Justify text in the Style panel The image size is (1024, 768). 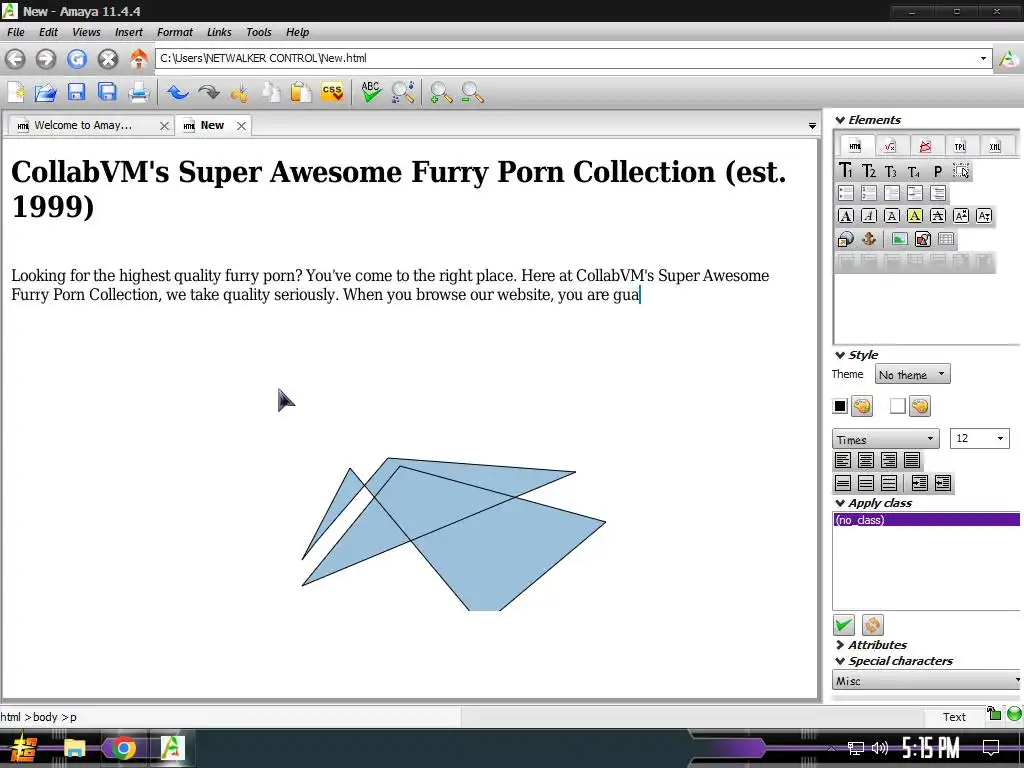point(912,460)
